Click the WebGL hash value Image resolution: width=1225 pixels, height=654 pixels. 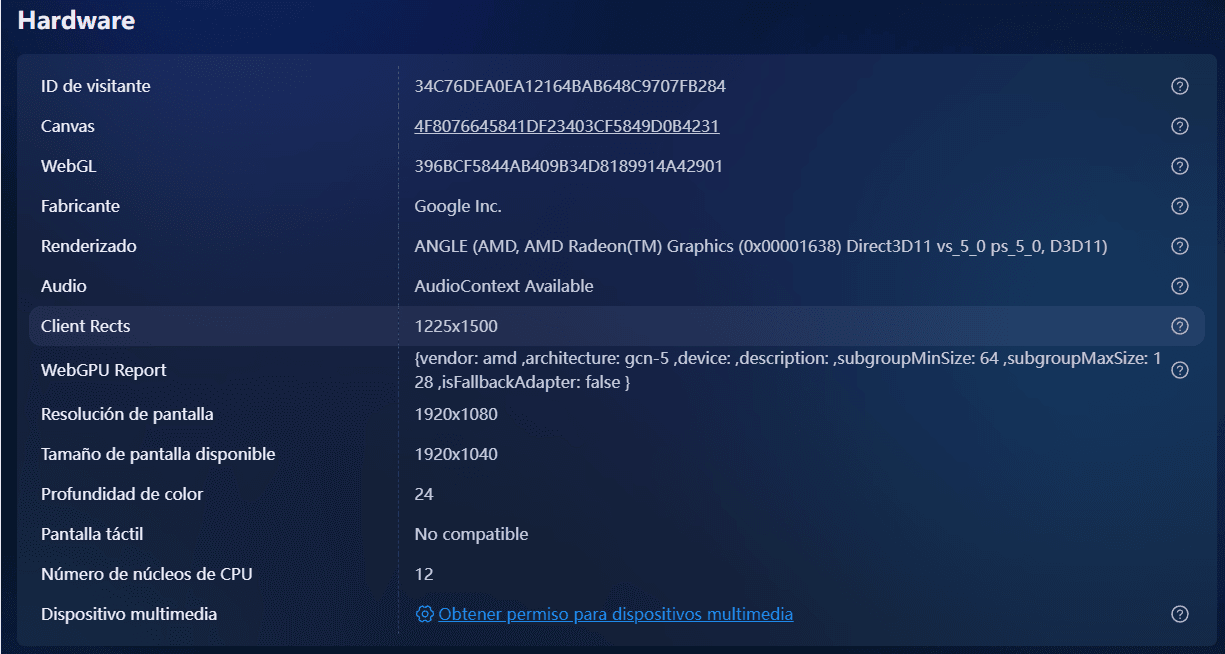(x=568, y=166)
